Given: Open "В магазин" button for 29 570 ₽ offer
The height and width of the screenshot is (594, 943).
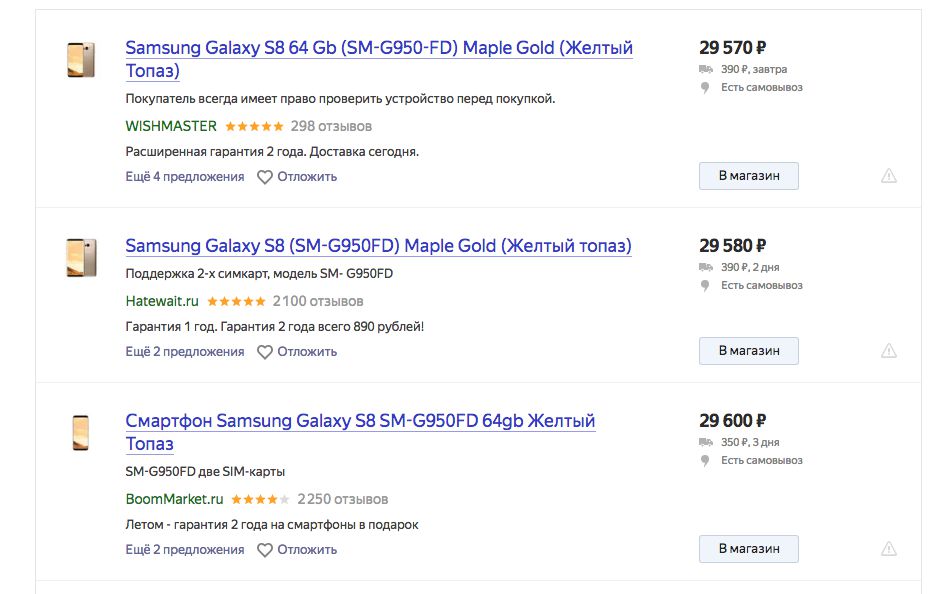Looking at the screenshot, I should click(749, 176).
